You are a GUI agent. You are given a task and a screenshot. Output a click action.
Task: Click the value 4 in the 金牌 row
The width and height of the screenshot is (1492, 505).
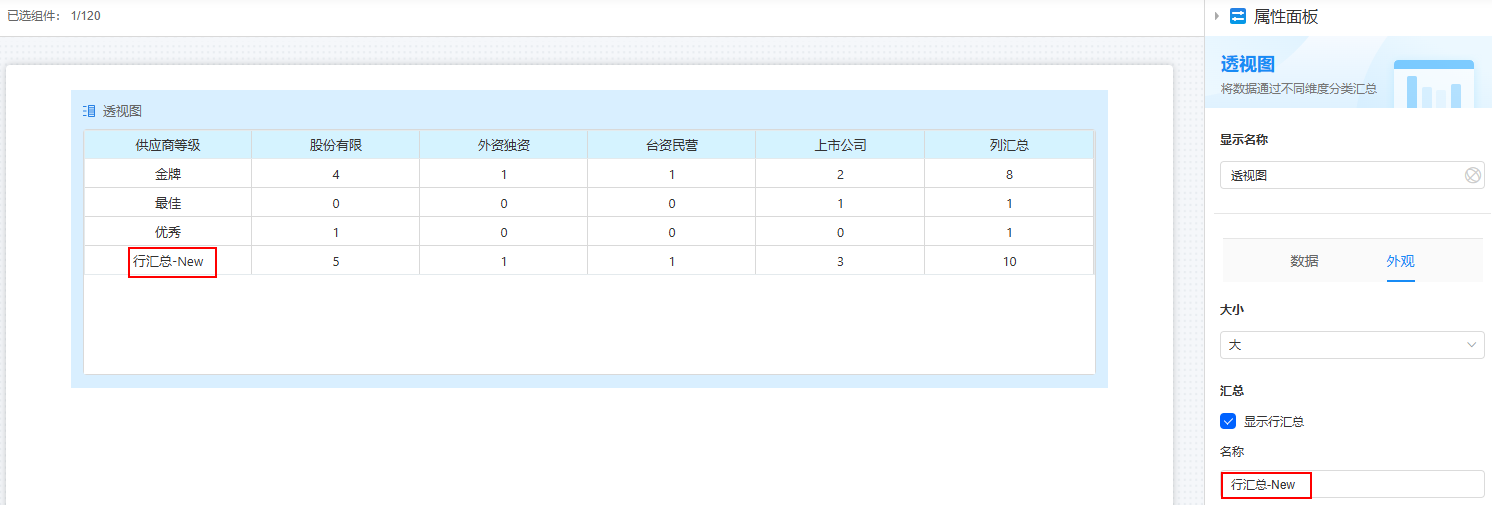click(336, 174)
